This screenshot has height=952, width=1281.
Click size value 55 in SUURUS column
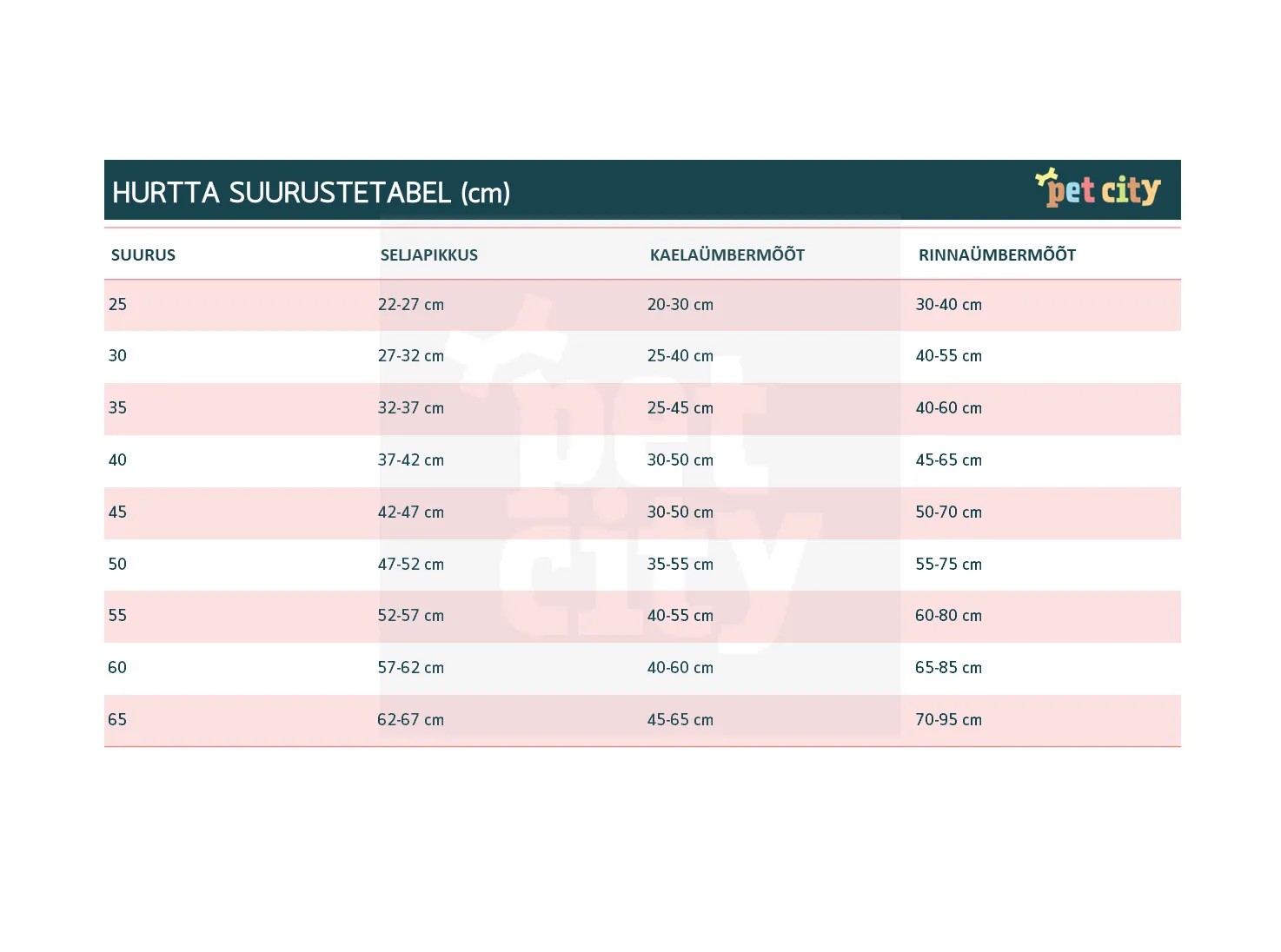point(117,616)
